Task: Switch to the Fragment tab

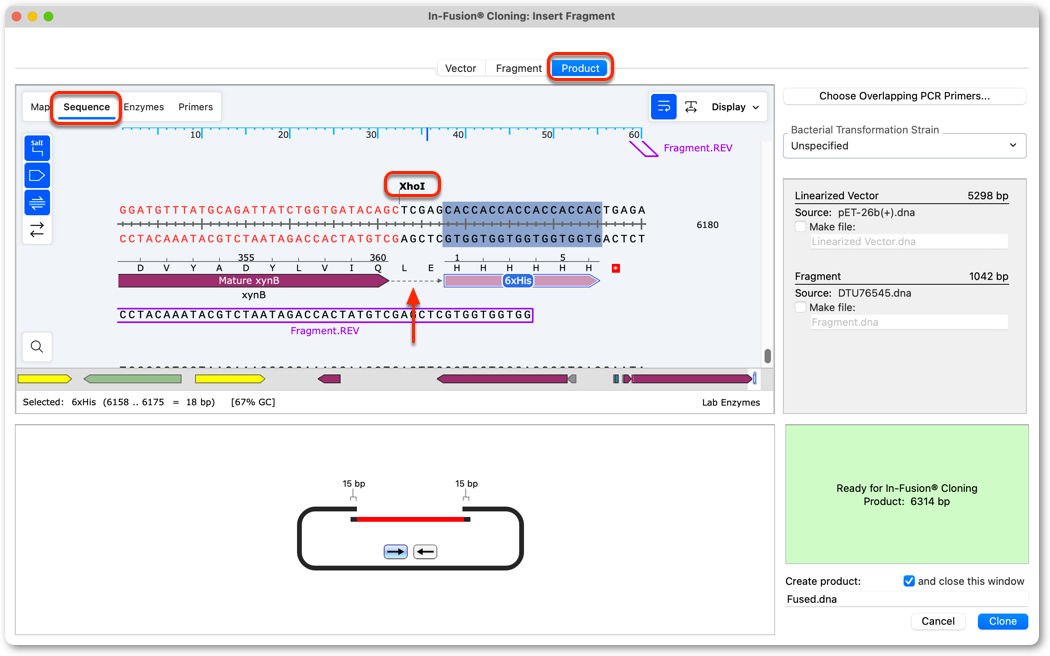Action: click(x=518, y=68)
